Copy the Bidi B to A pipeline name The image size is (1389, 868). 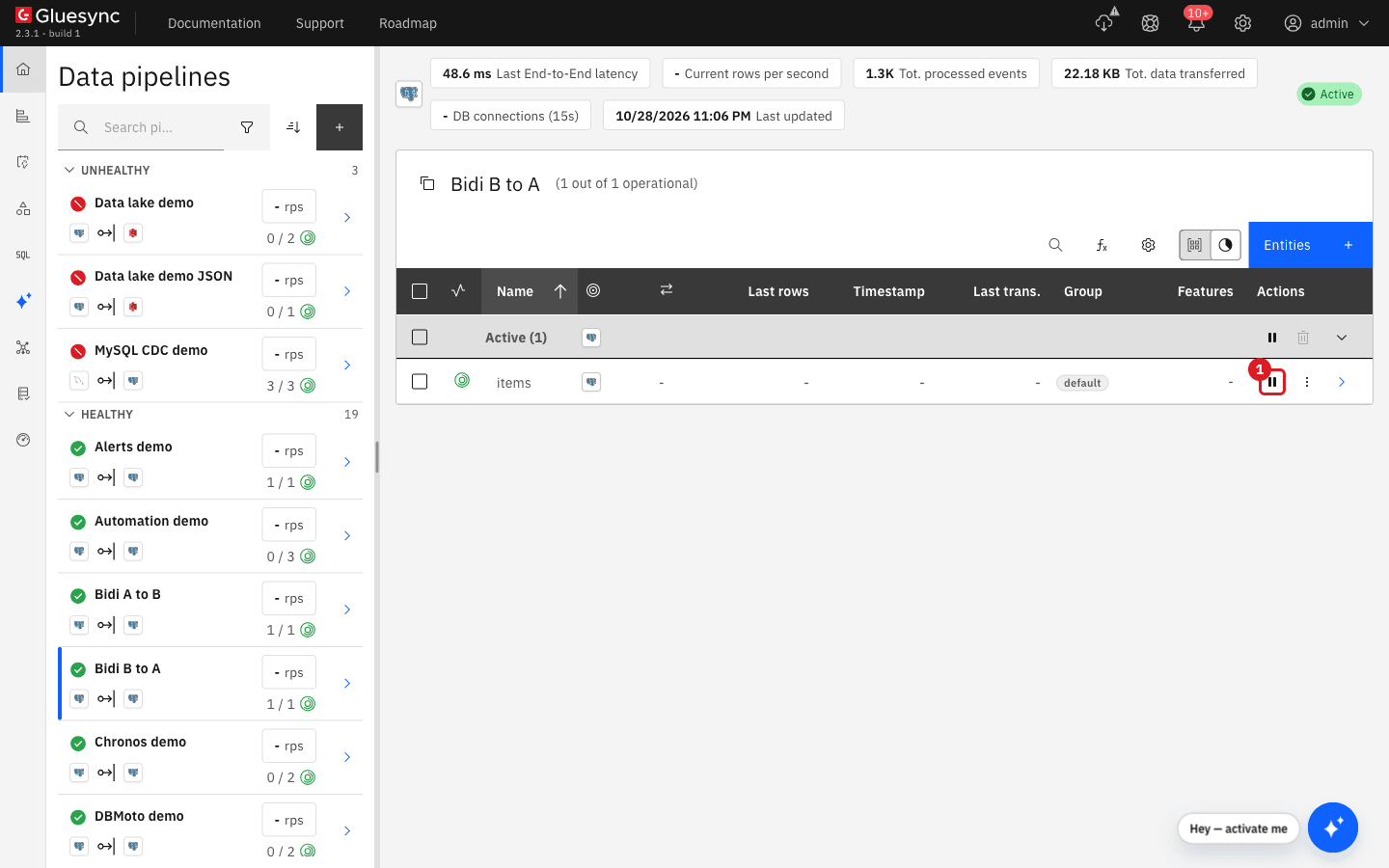point(427,183)
